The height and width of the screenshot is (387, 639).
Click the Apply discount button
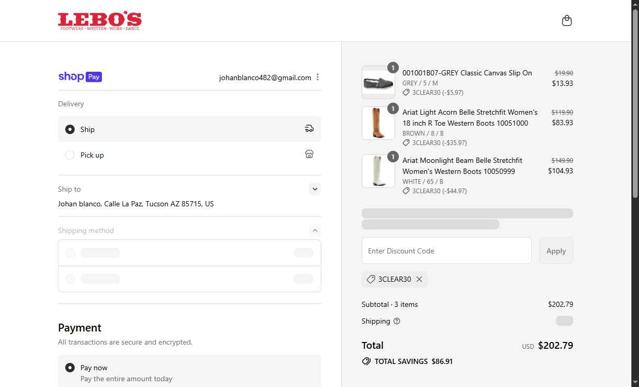coord(556,251)
